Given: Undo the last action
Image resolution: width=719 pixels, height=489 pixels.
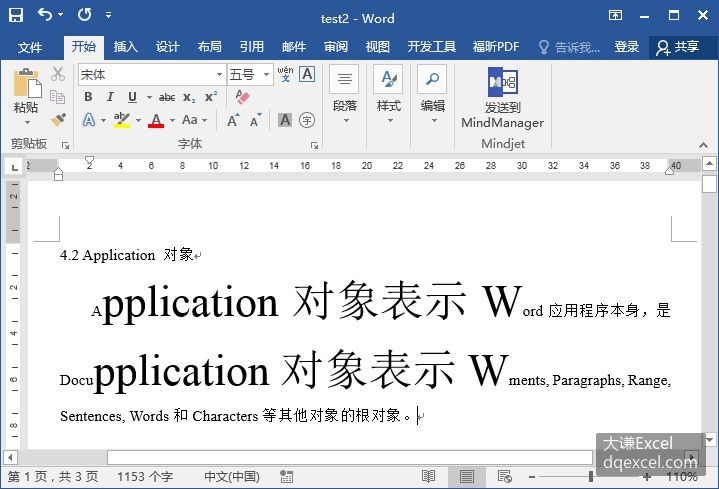Looking at the screenshot, I should click(x=45, y=15).
